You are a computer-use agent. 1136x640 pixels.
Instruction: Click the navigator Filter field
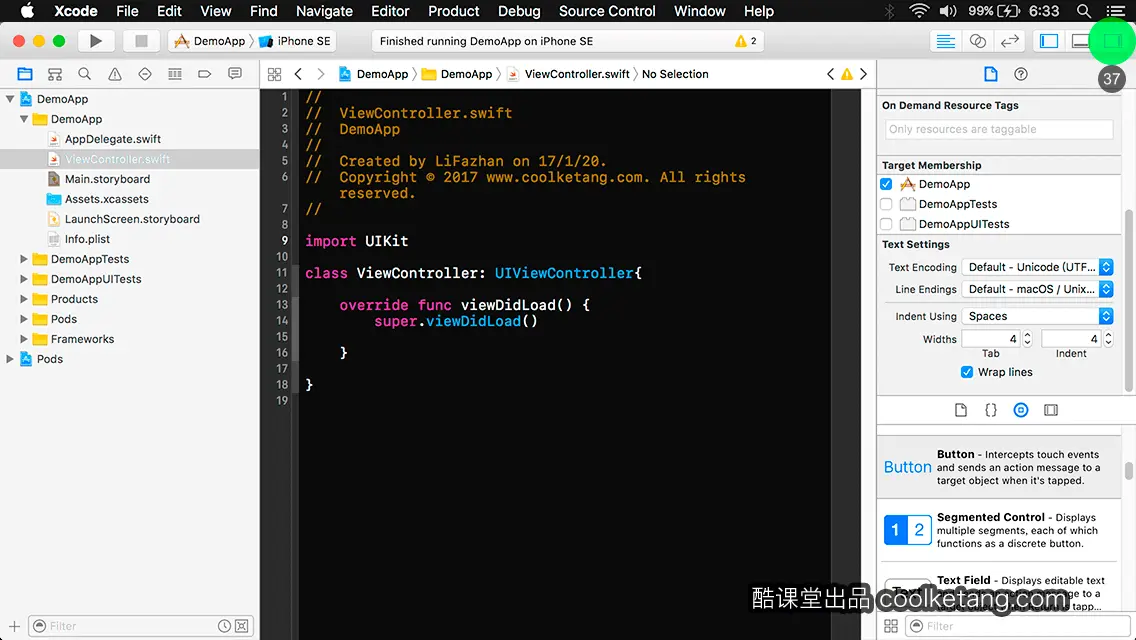click(141, 626)
